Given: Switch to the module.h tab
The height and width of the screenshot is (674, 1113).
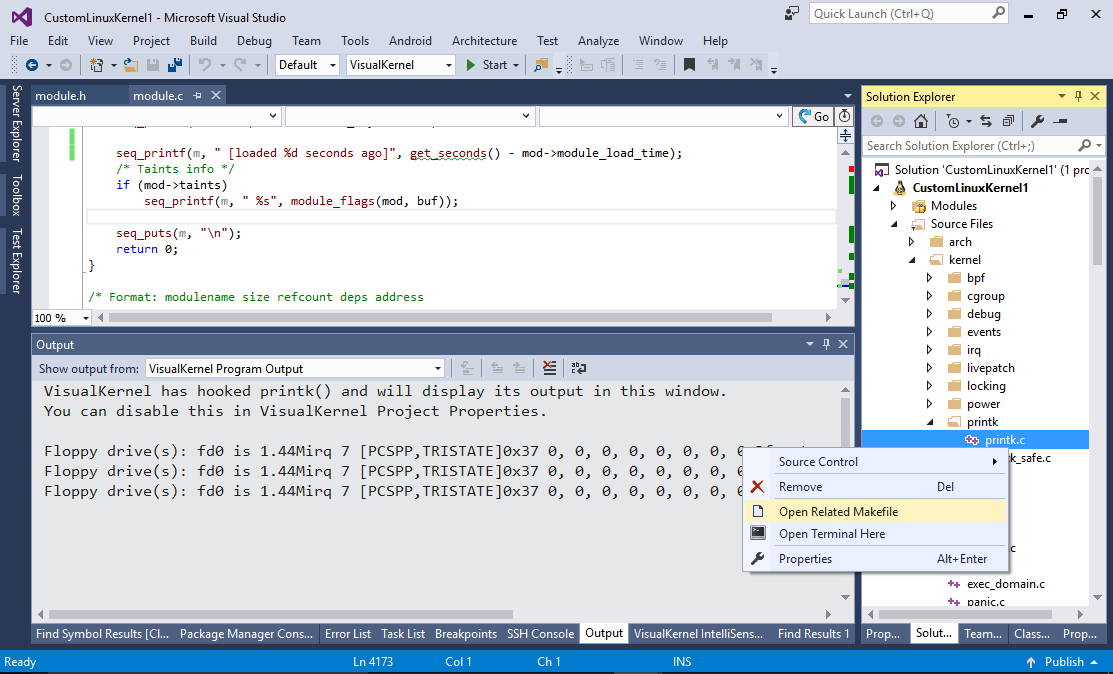Looking at the screenshot, I should point(60,96).
